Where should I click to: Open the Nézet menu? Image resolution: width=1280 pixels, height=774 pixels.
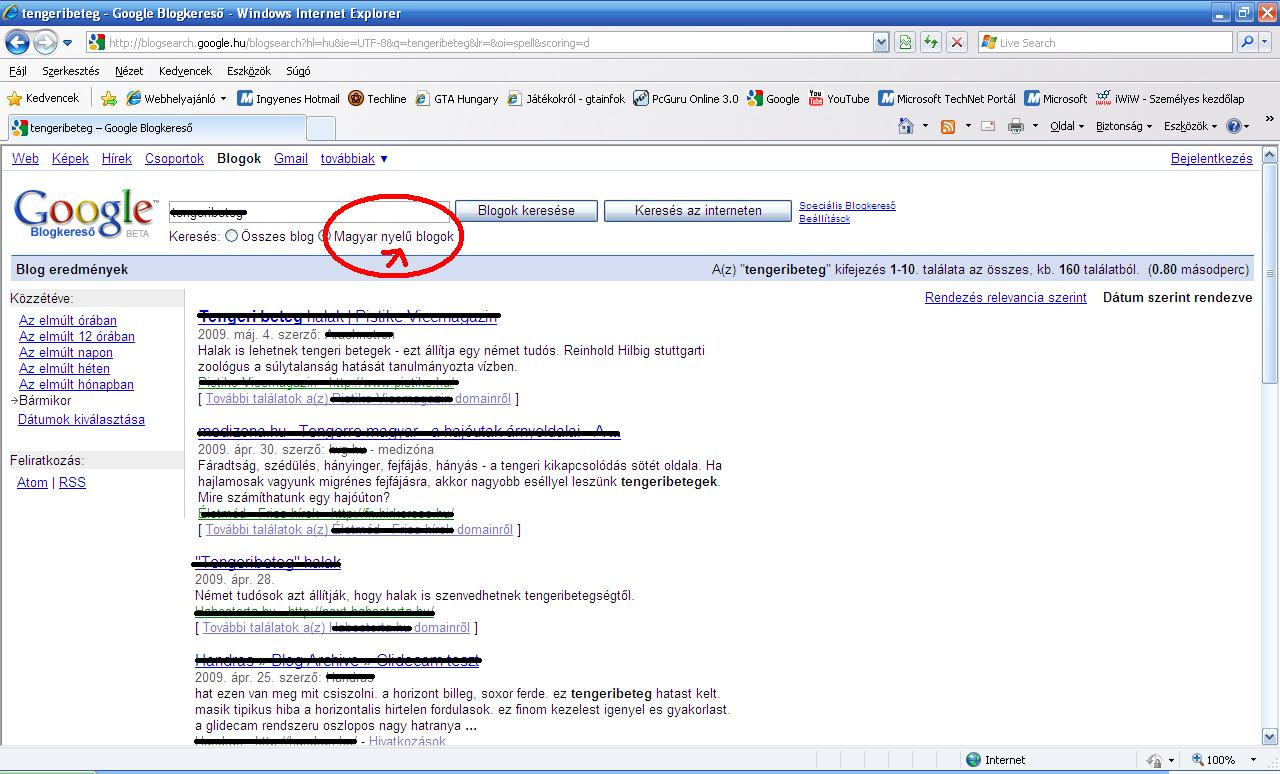click(129, 71)
